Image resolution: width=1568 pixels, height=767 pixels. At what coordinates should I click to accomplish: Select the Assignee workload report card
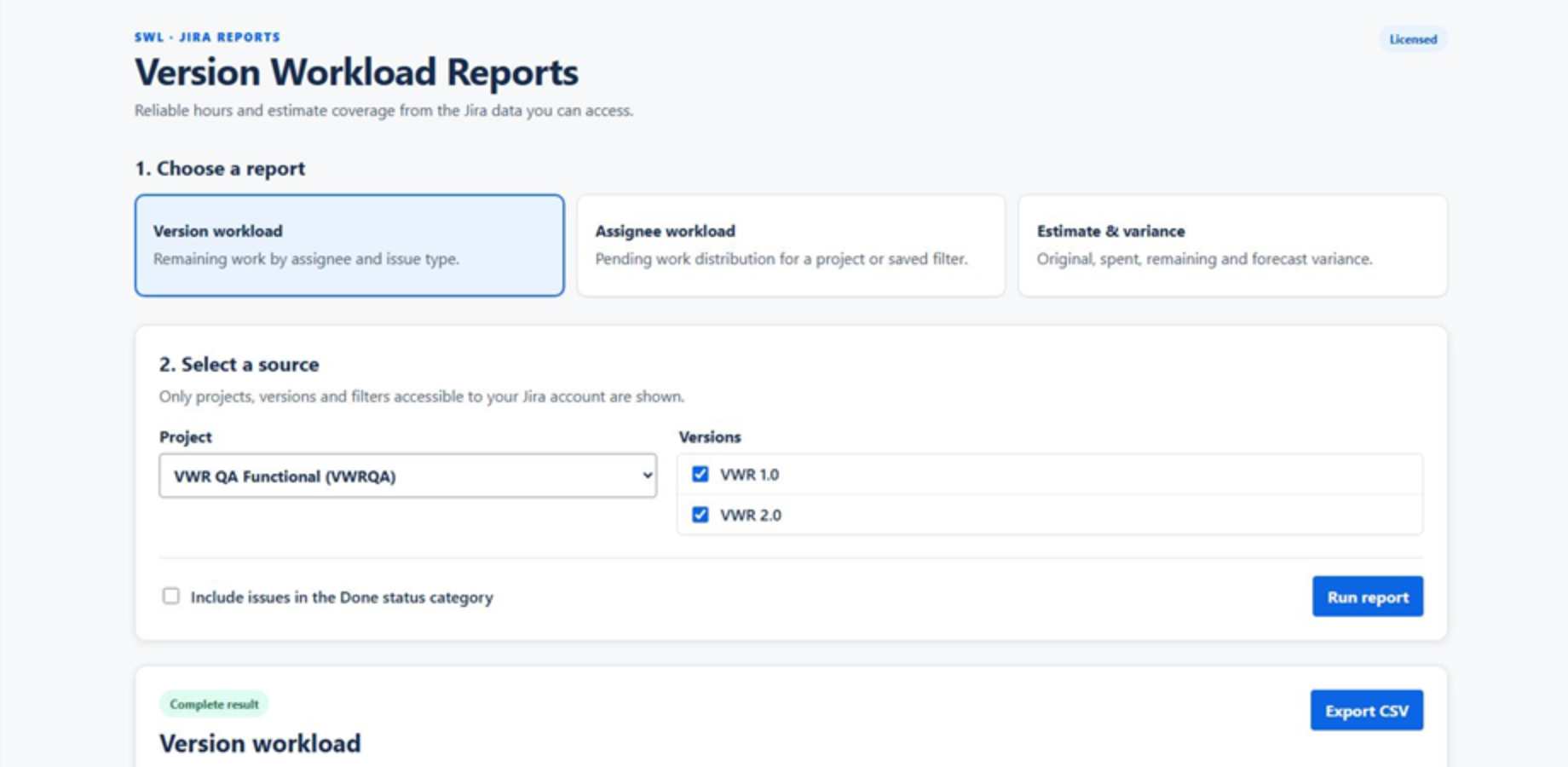[x=791, y=245]
